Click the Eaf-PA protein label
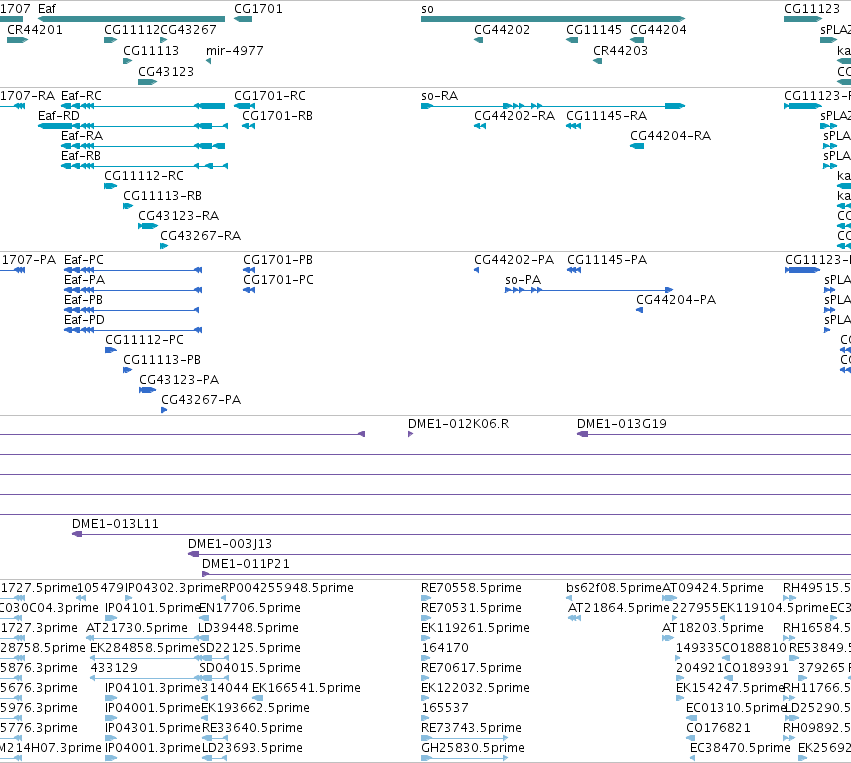851x763 pixels. coord(85,280)
